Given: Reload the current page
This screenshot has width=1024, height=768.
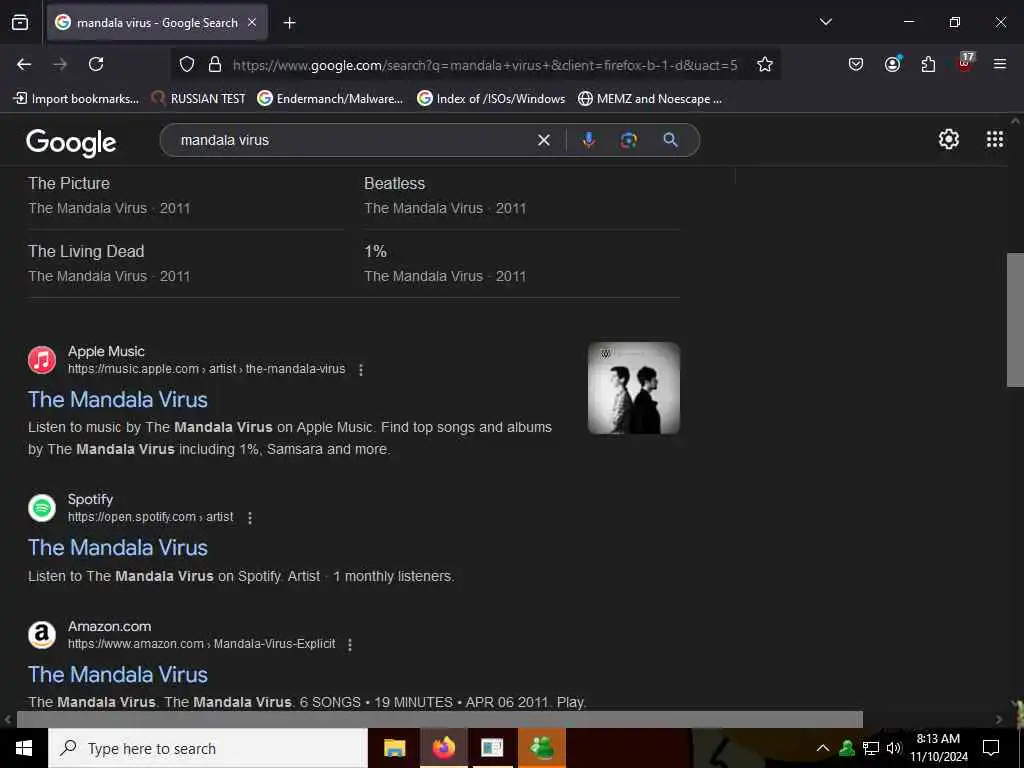Looking at the screenshot, I should click(96, 64).
